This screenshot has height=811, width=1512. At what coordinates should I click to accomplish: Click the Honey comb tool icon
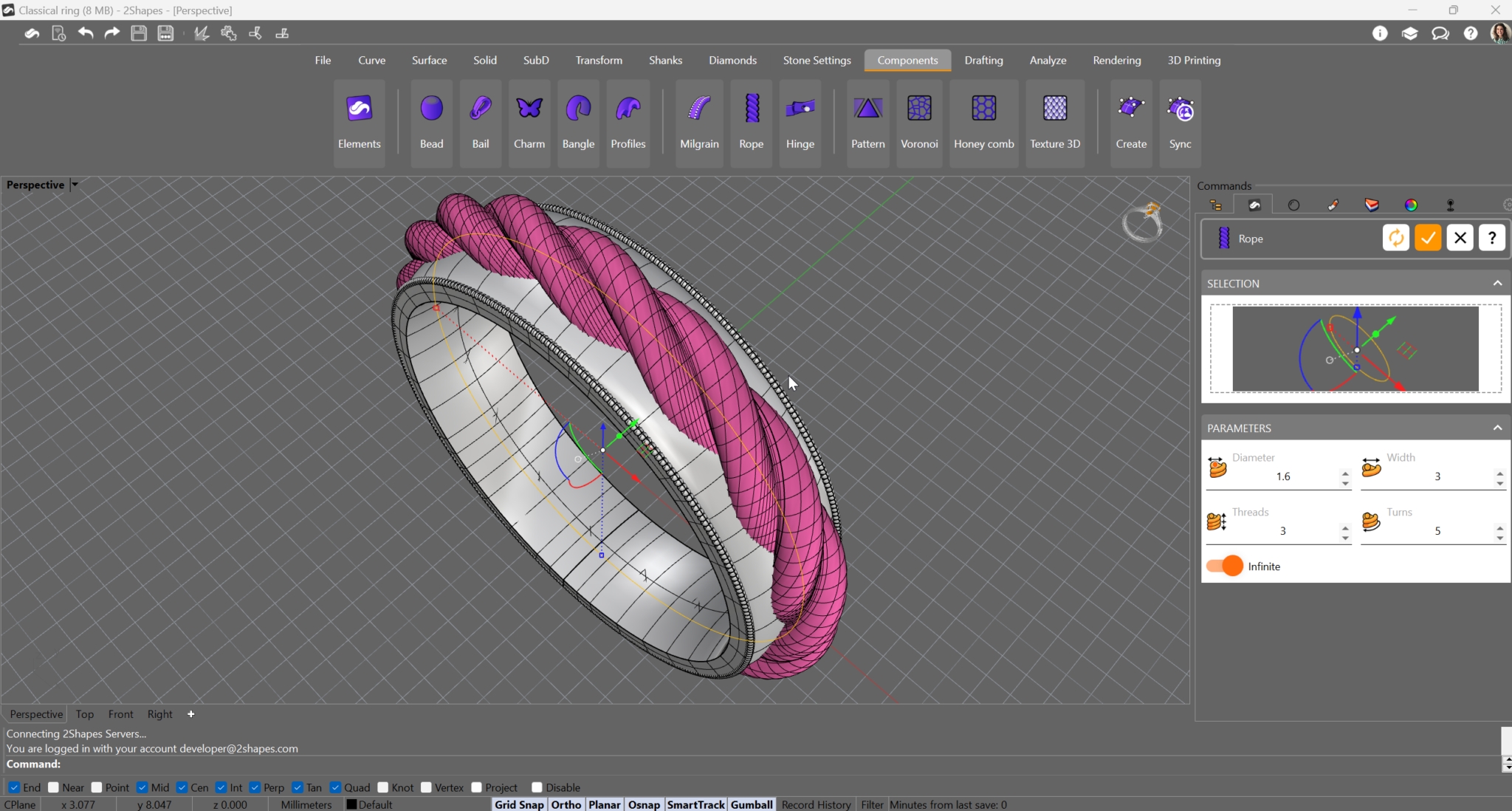point(983,109)
